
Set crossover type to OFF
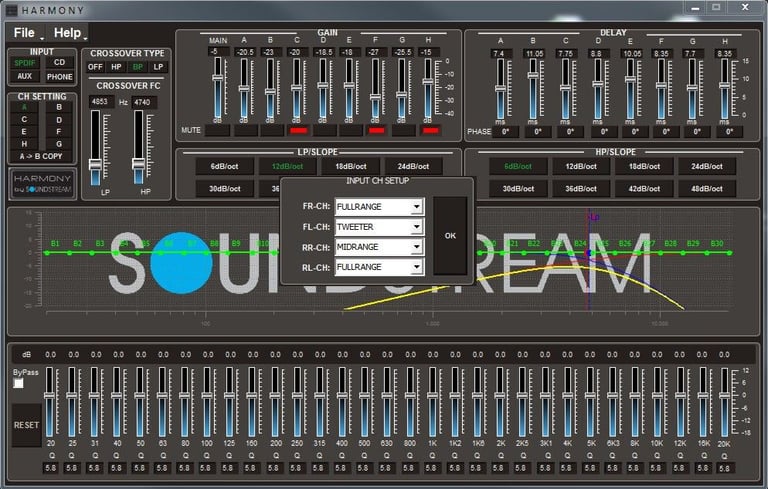coord(95,67)
